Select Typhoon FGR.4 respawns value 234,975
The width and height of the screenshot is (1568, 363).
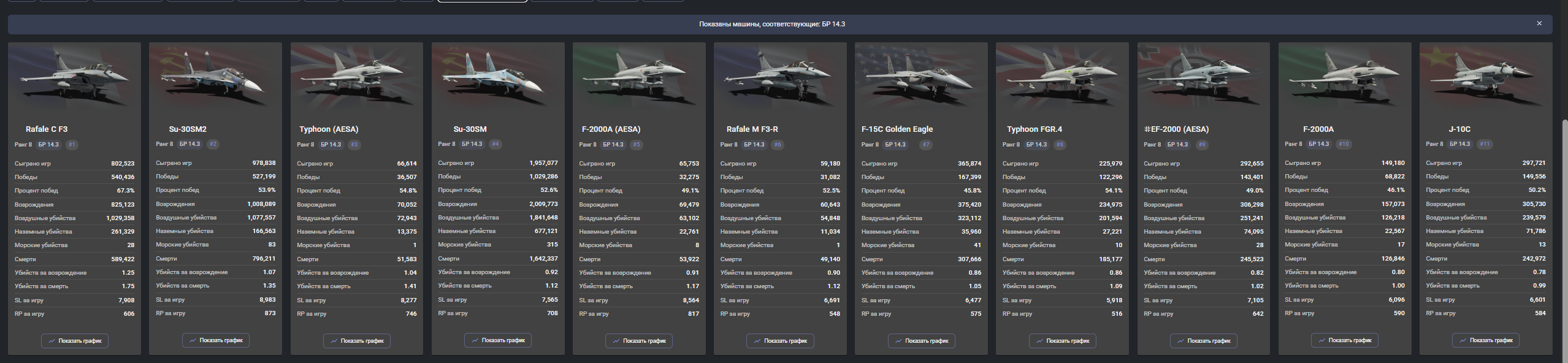pos(1111,205)
